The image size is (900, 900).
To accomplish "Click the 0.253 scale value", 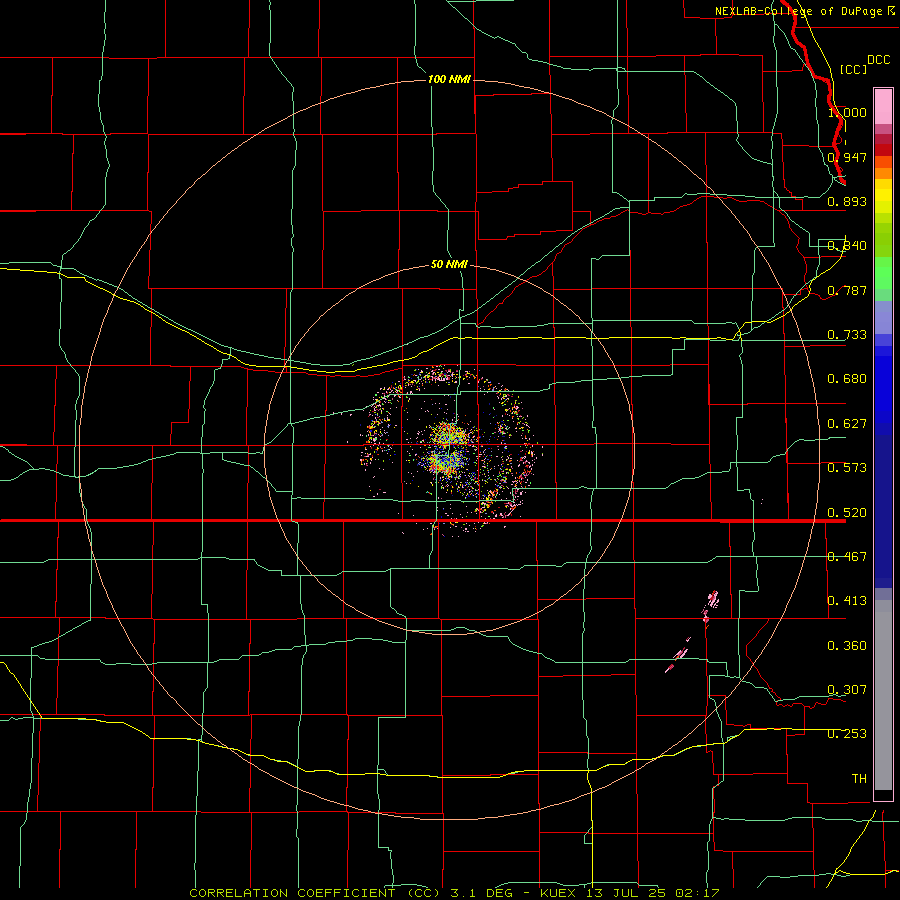I will [x=847, y=734].
